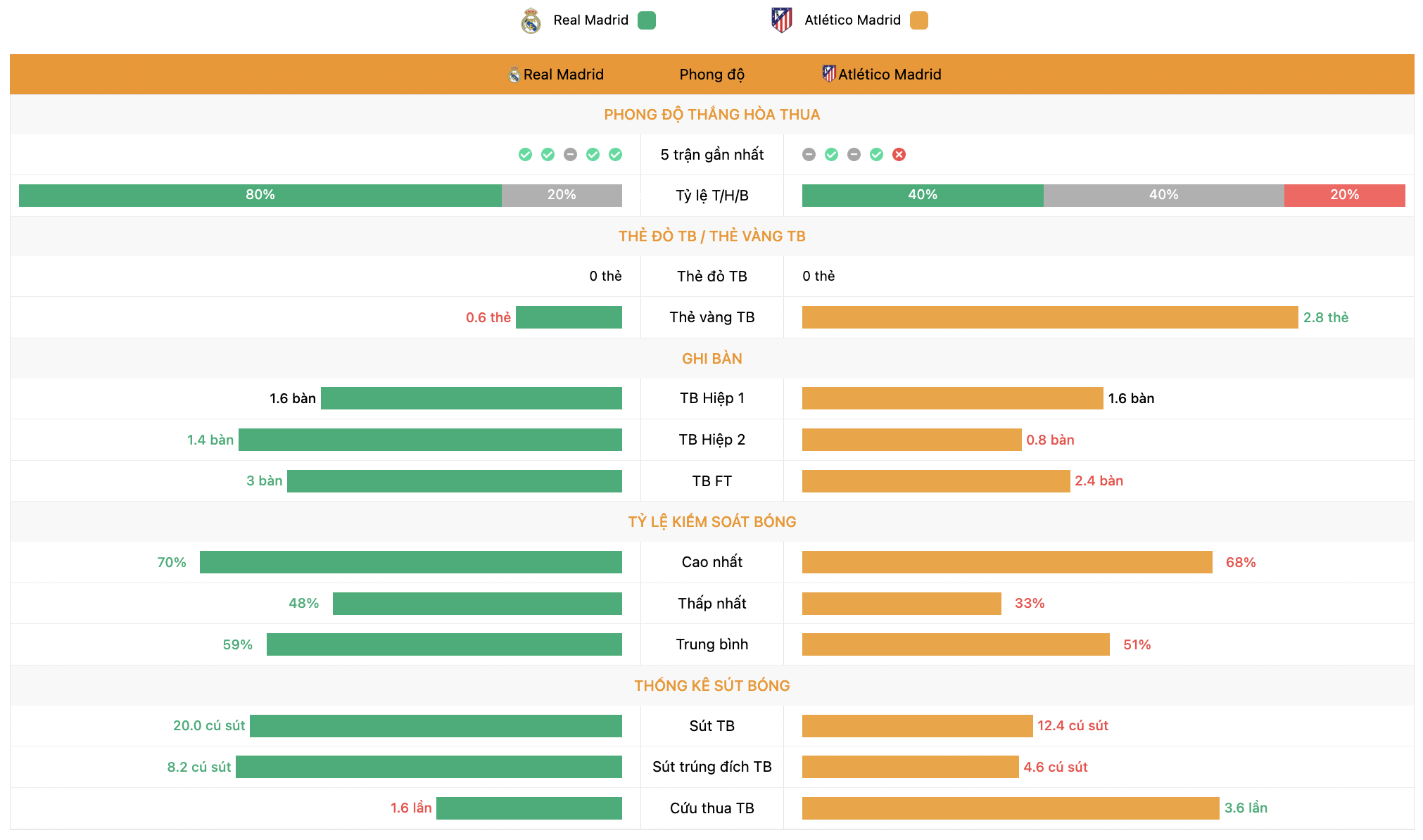Click Real Madrid's fifth recent-match win icon

(615, 155)
